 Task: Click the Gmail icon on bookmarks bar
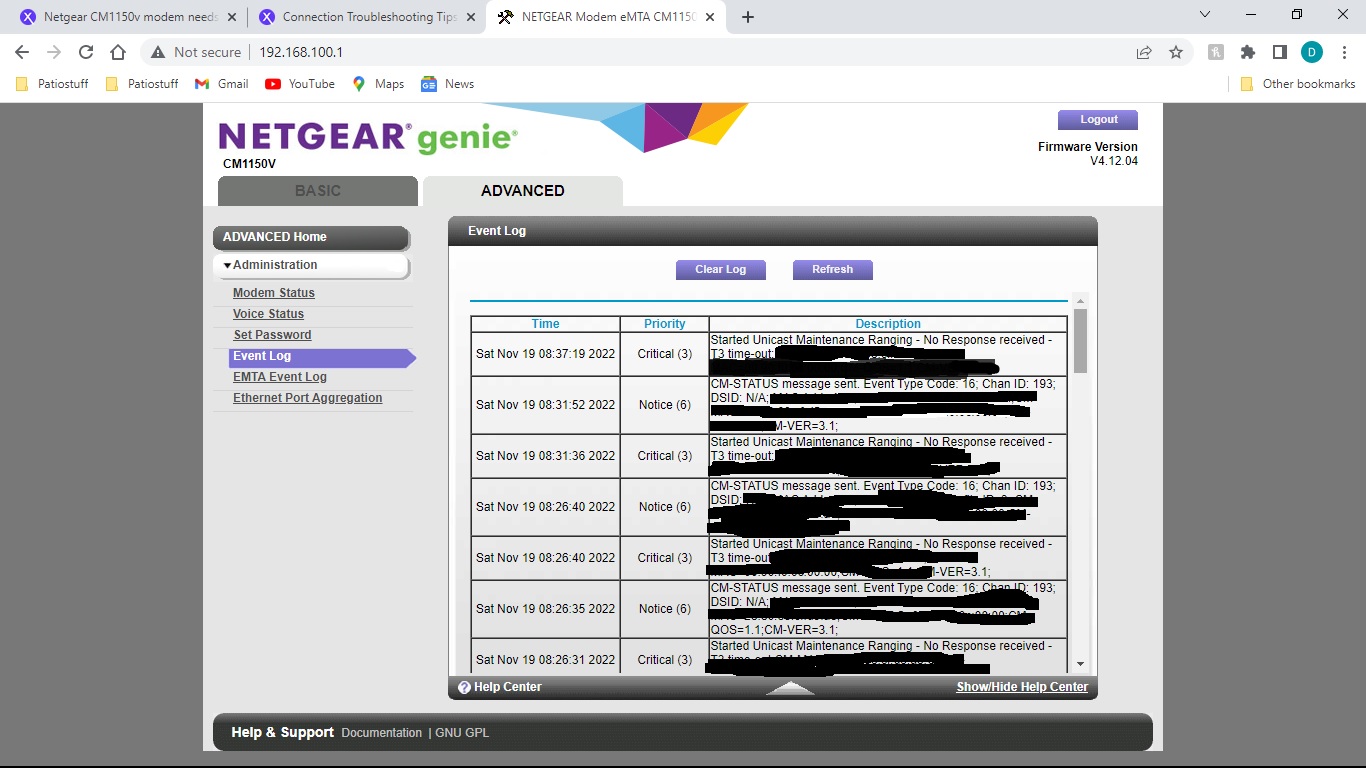[204, 83]
